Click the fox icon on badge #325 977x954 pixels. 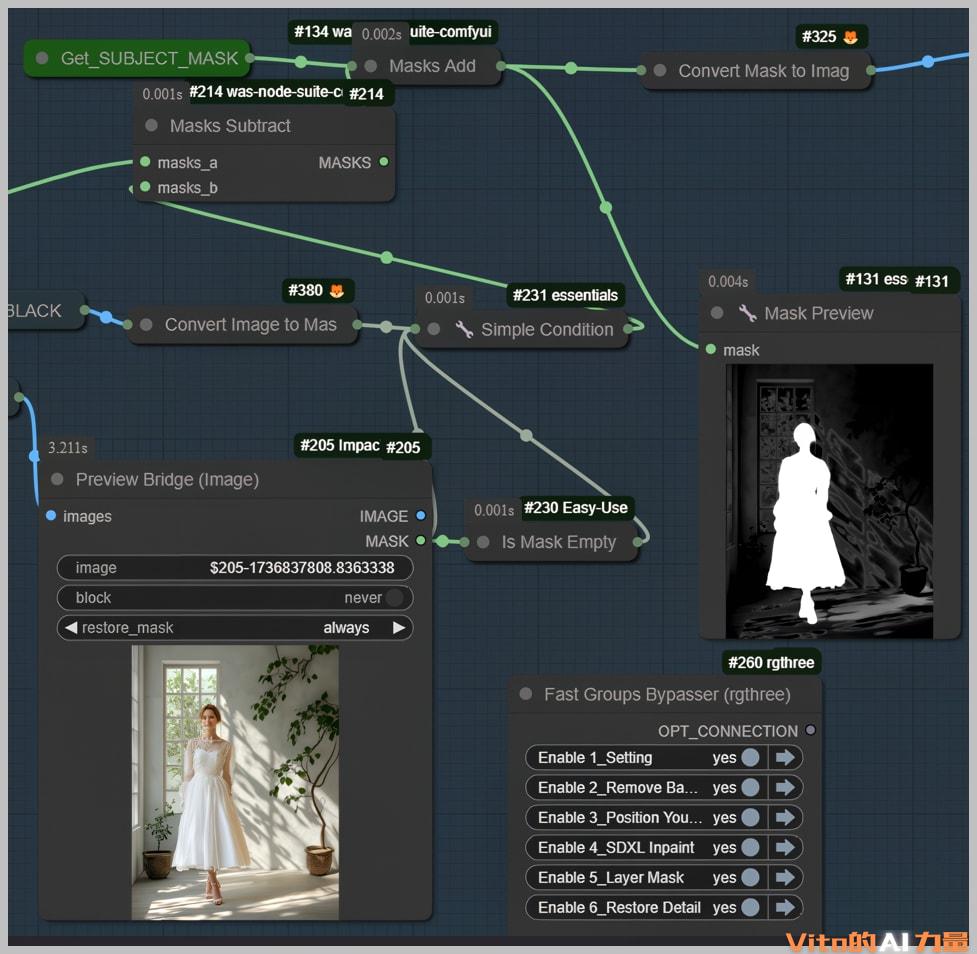coord(850,37)
